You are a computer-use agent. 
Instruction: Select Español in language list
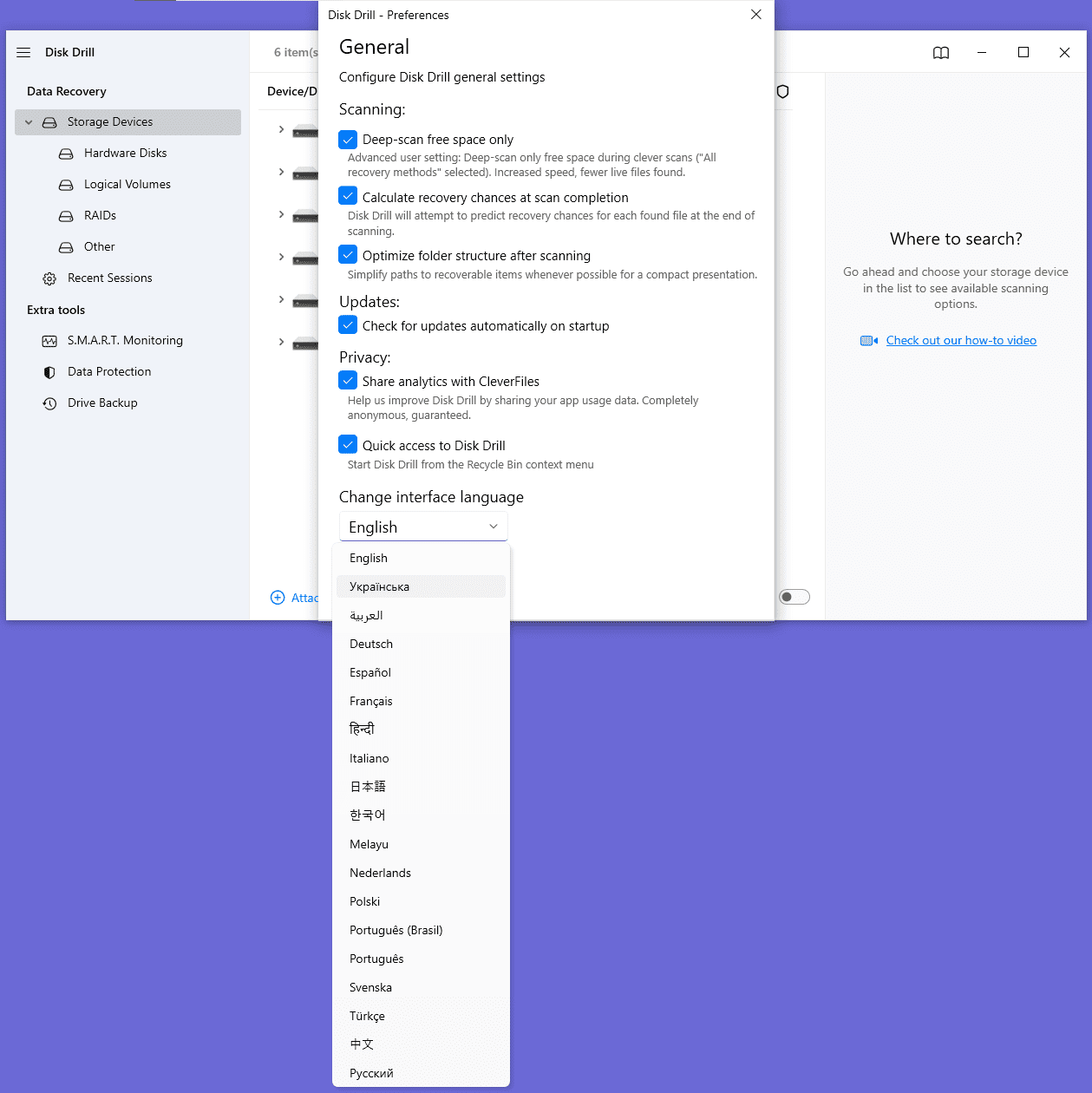coord(421,672)
